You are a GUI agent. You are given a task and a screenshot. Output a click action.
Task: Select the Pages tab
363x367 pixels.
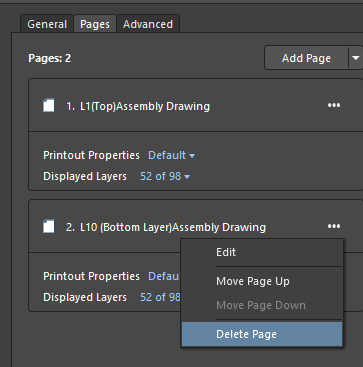(x=95, y=24)
